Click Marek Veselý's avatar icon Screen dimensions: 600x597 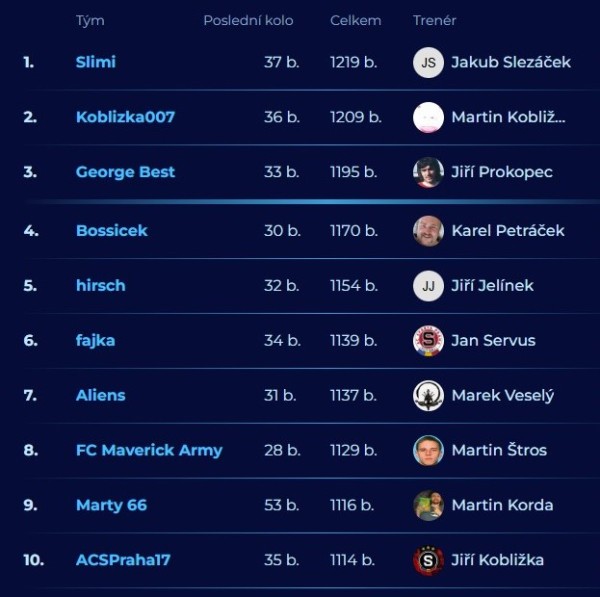click(x=428, y=396)
